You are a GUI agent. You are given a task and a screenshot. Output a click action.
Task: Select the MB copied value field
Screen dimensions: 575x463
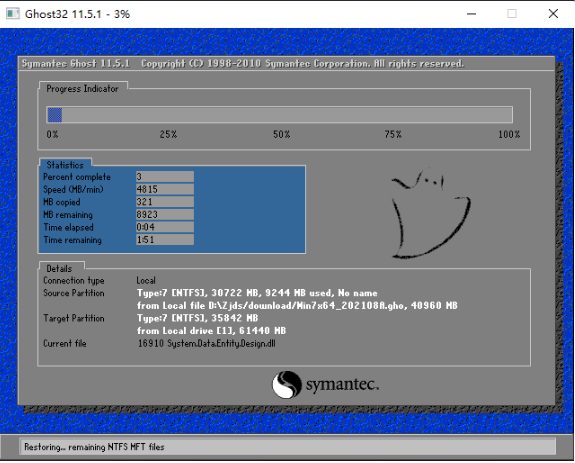[165, 202]
